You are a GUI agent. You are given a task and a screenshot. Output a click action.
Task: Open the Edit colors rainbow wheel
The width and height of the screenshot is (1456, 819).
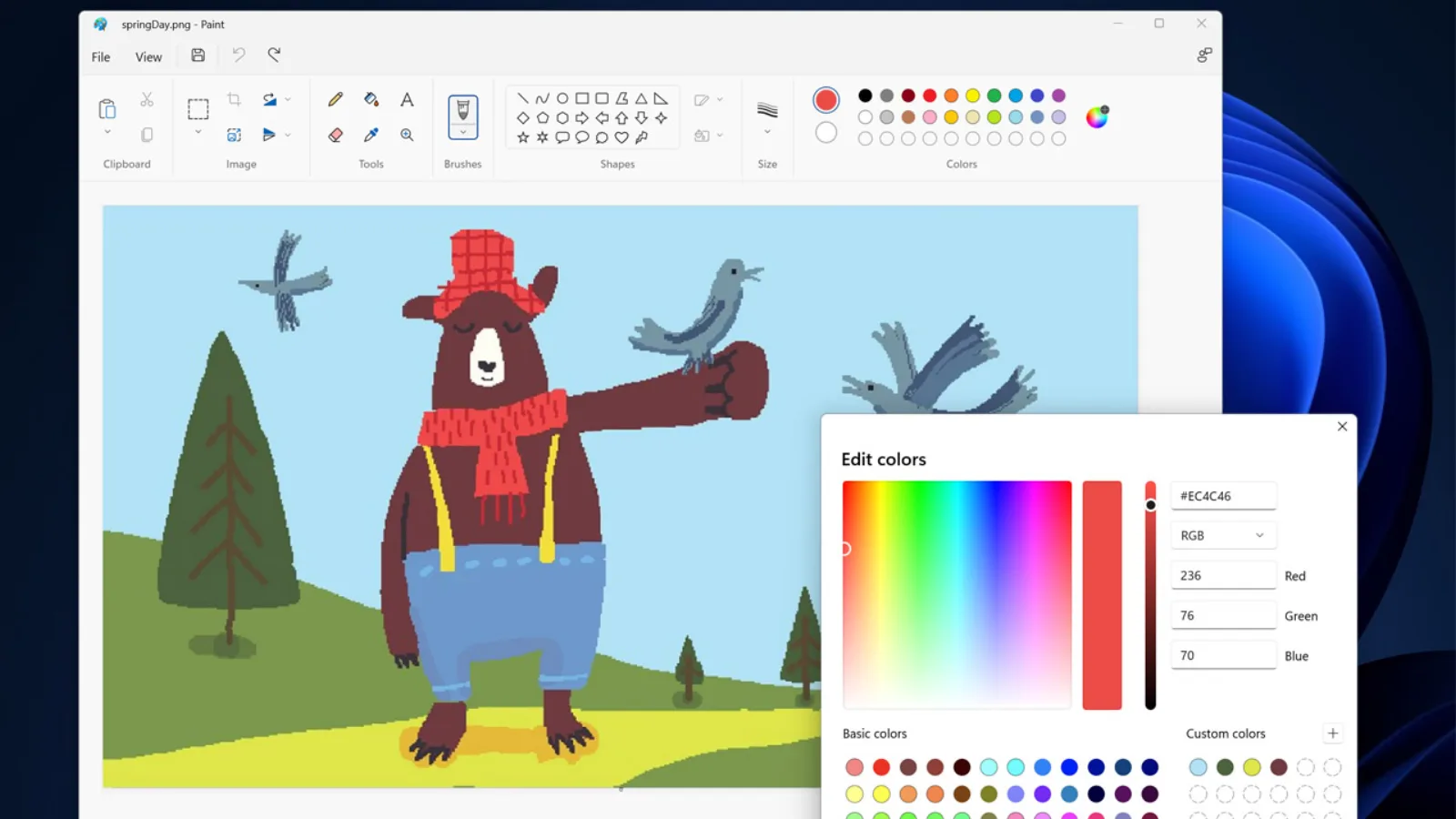point(1097,116)
